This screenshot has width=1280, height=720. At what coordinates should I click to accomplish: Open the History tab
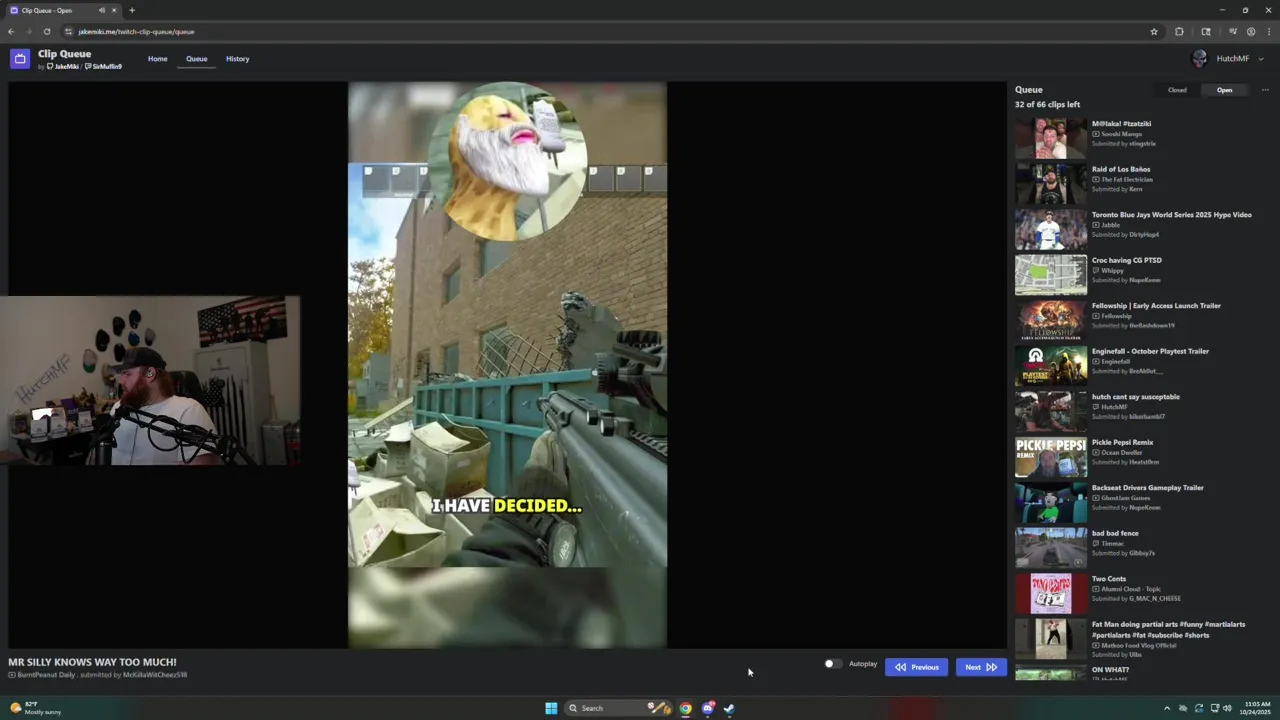(237, 59)
